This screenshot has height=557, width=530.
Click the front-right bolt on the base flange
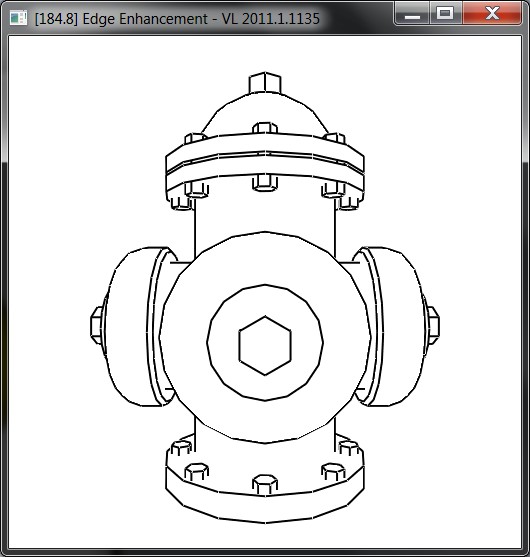click(x=333, y=472)
